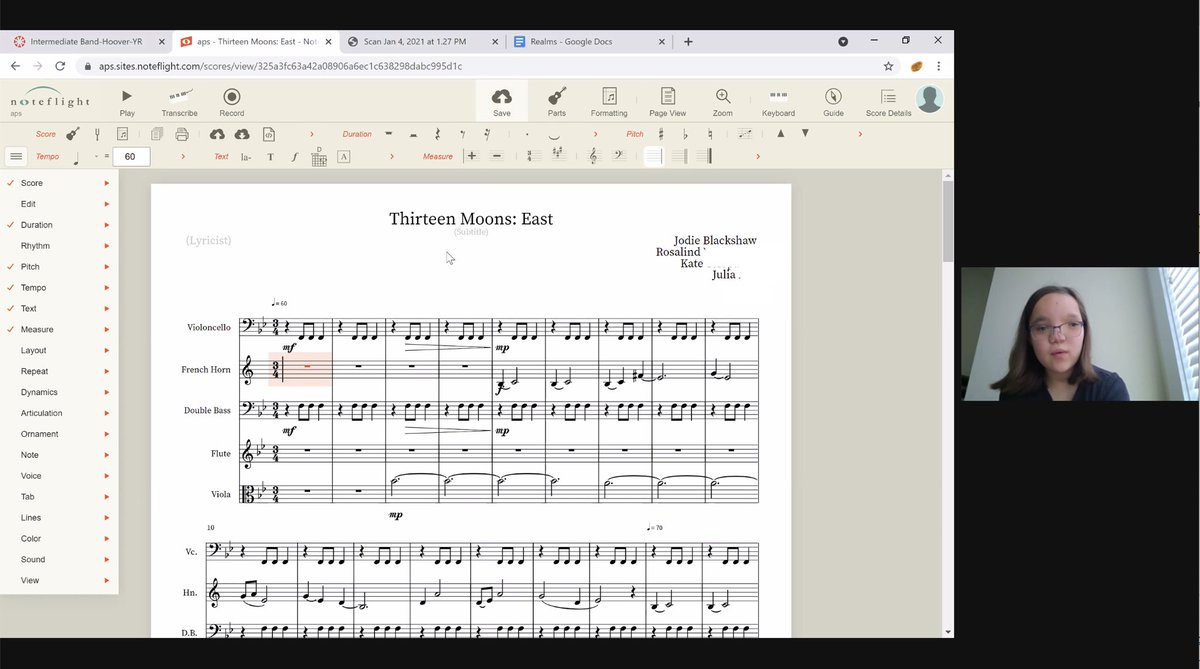
Task: Open Score Details panel
Action: click(x=888, y=101)
